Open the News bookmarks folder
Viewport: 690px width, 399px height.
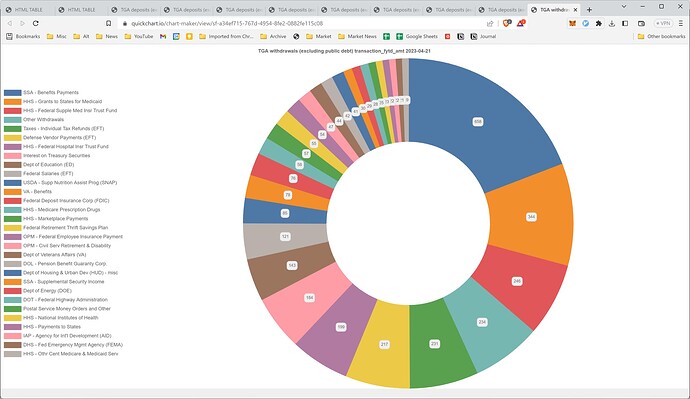tap(107, 37)
